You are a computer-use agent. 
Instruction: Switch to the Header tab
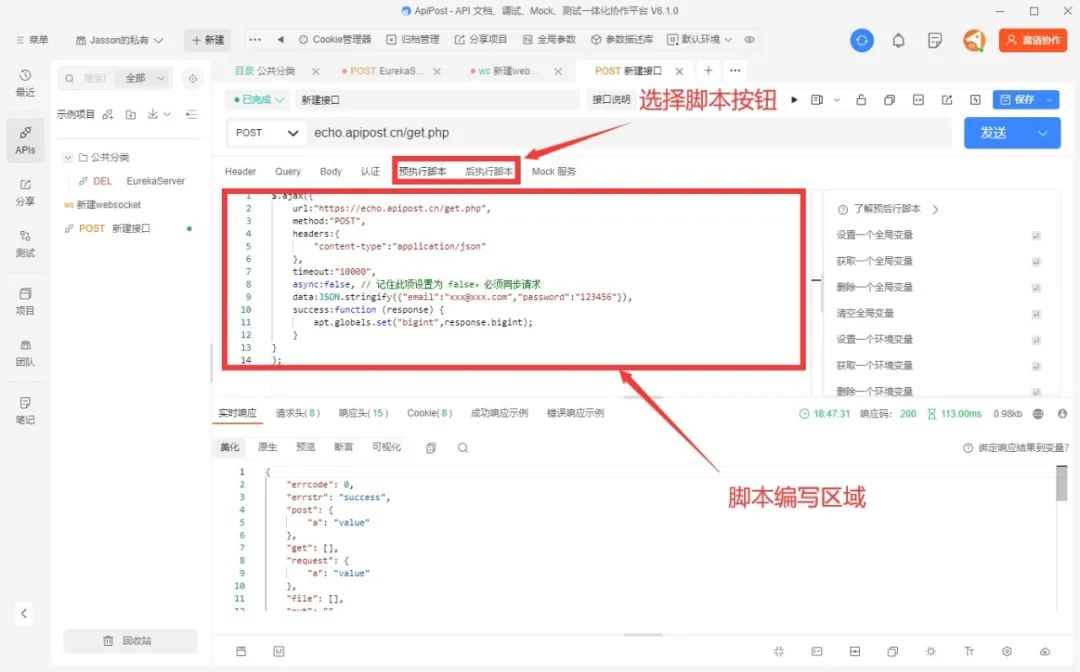click(240, 171)
